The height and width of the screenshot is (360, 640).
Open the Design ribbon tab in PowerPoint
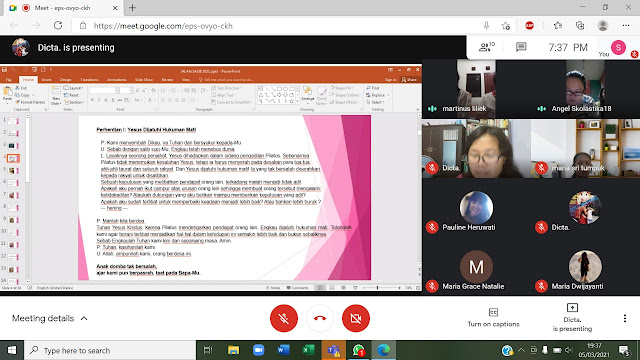pos(66,80)
